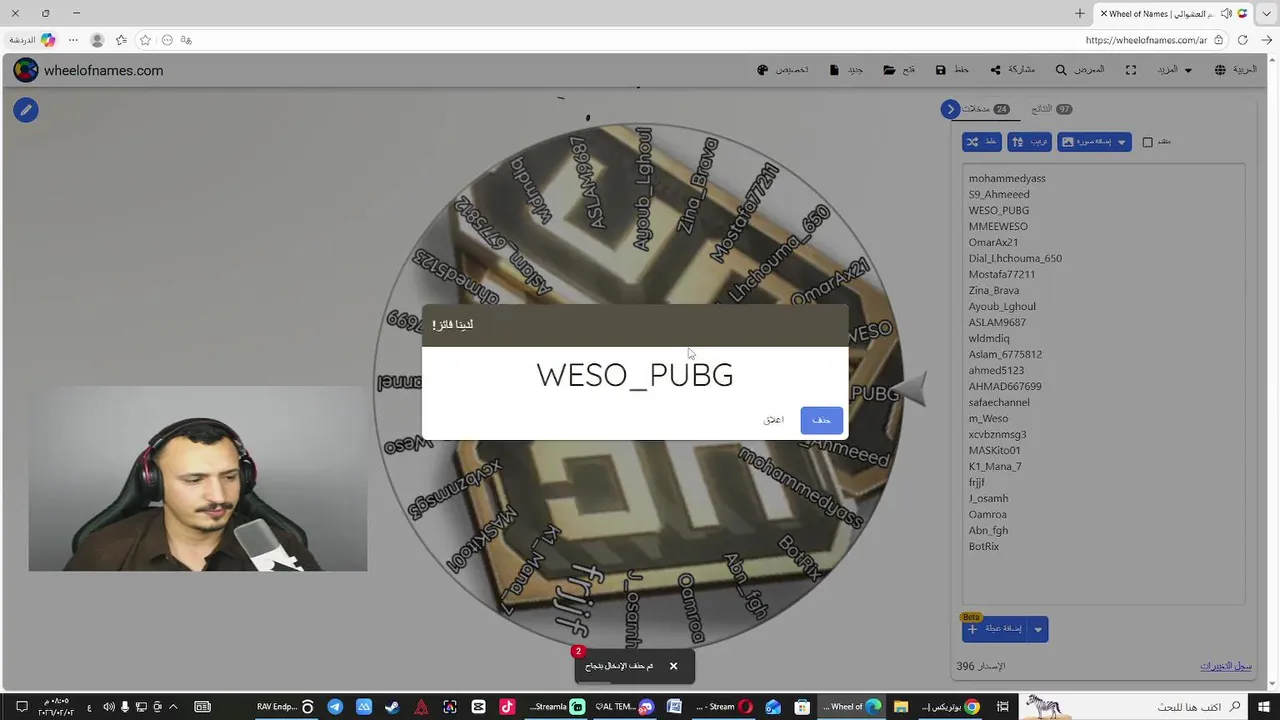This screenshot has width=1280, height=720.
Task: Open the Arabic language globe menu
Action: pyautogui.click(x=1235, y=70)
